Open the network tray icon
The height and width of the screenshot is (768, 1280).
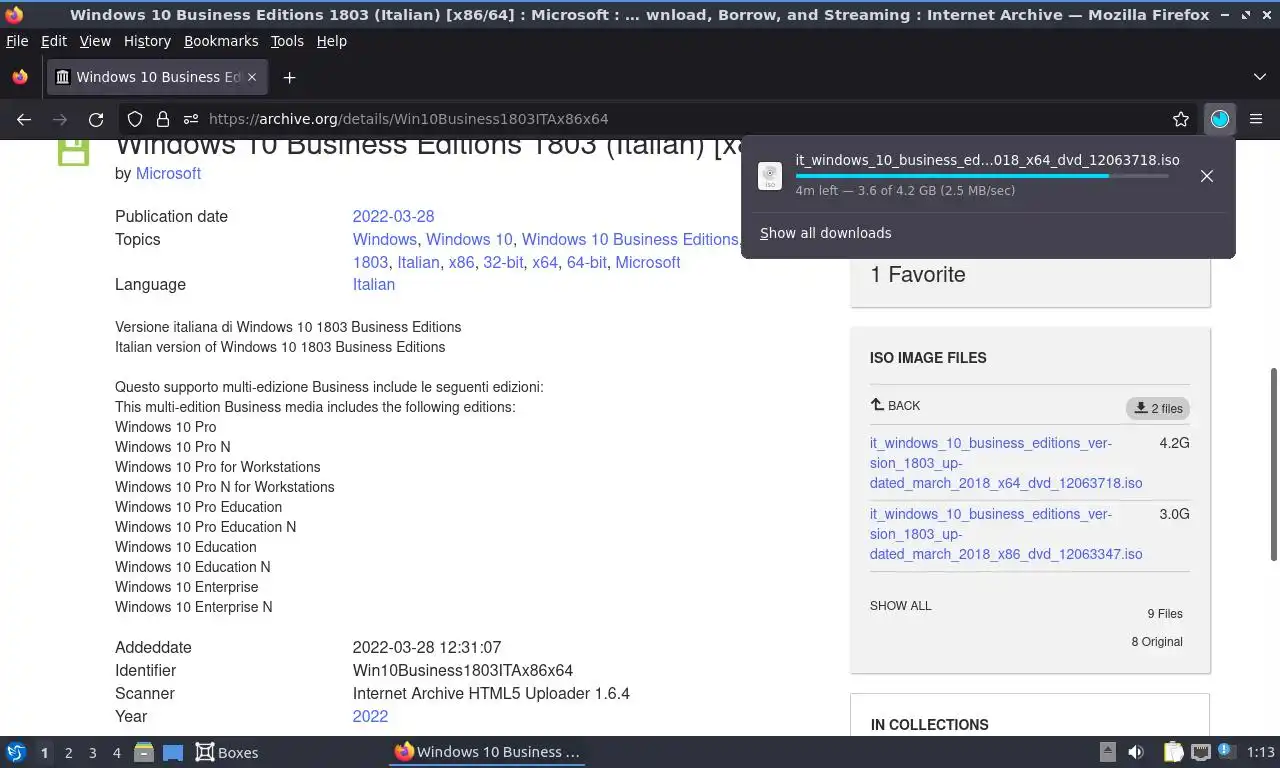click(1200, 752)
